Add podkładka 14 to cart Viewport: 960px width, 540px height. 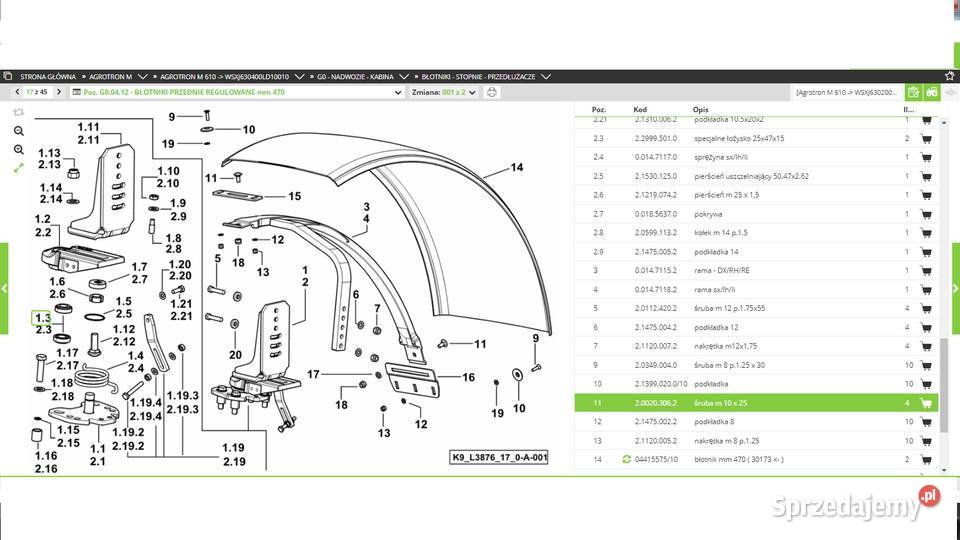(926, 252)
